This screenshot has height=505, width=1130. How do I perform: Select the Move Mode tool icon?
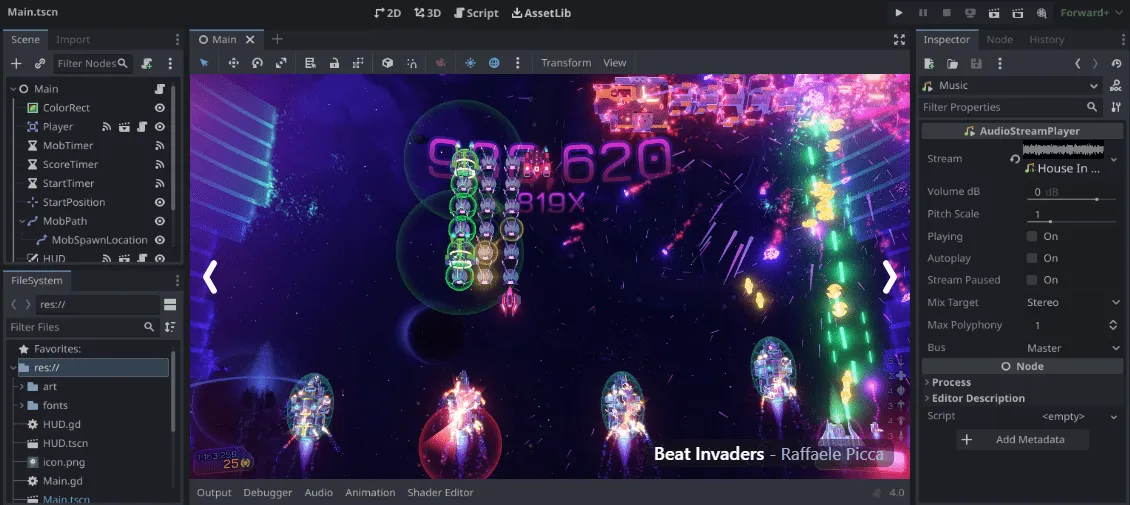point(233,63)
